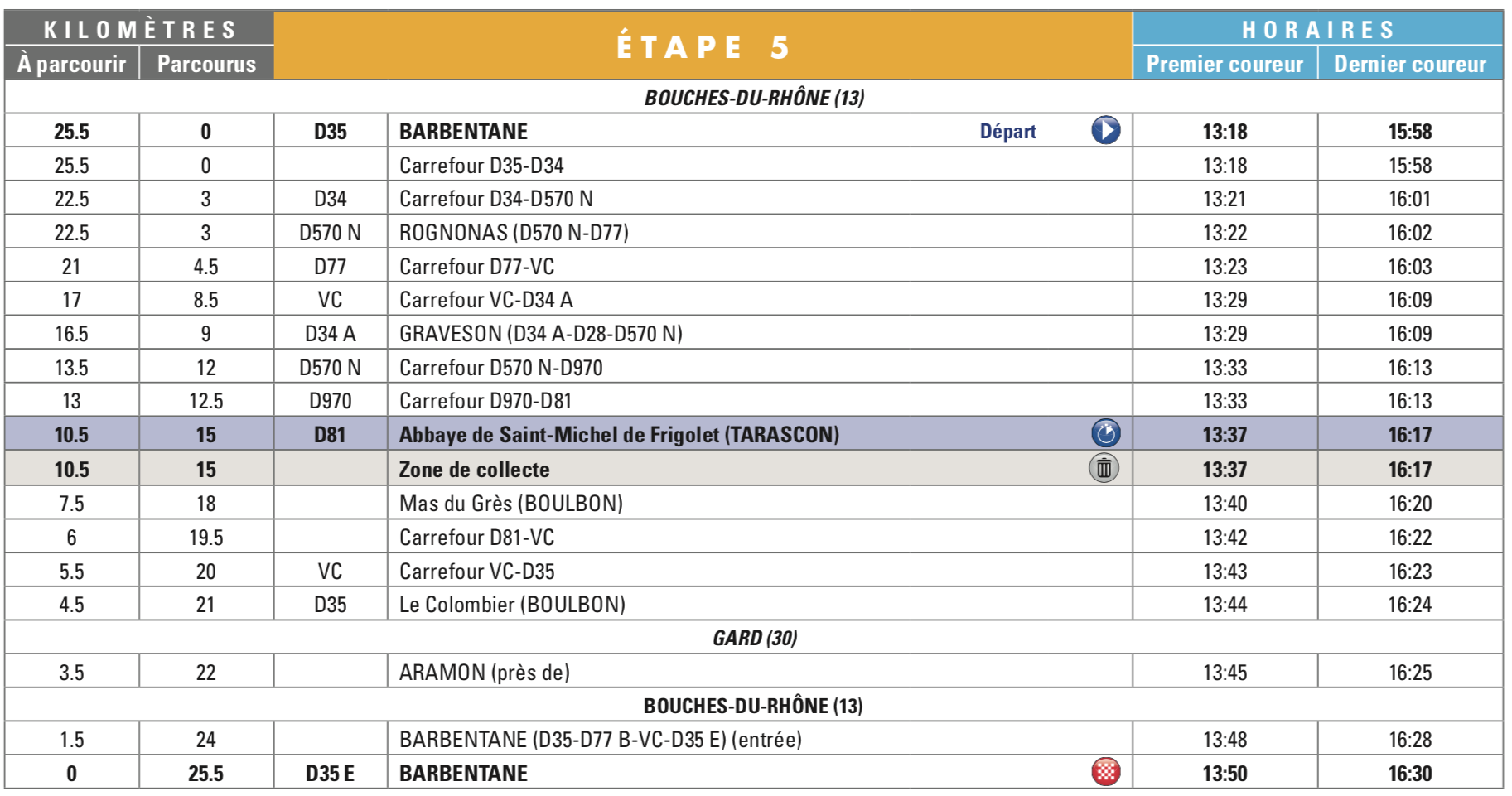Select the ÉTAPE 5 header title
This screenshot has width=1512, height=796.
pyautogui.click(x=703, y=46)
